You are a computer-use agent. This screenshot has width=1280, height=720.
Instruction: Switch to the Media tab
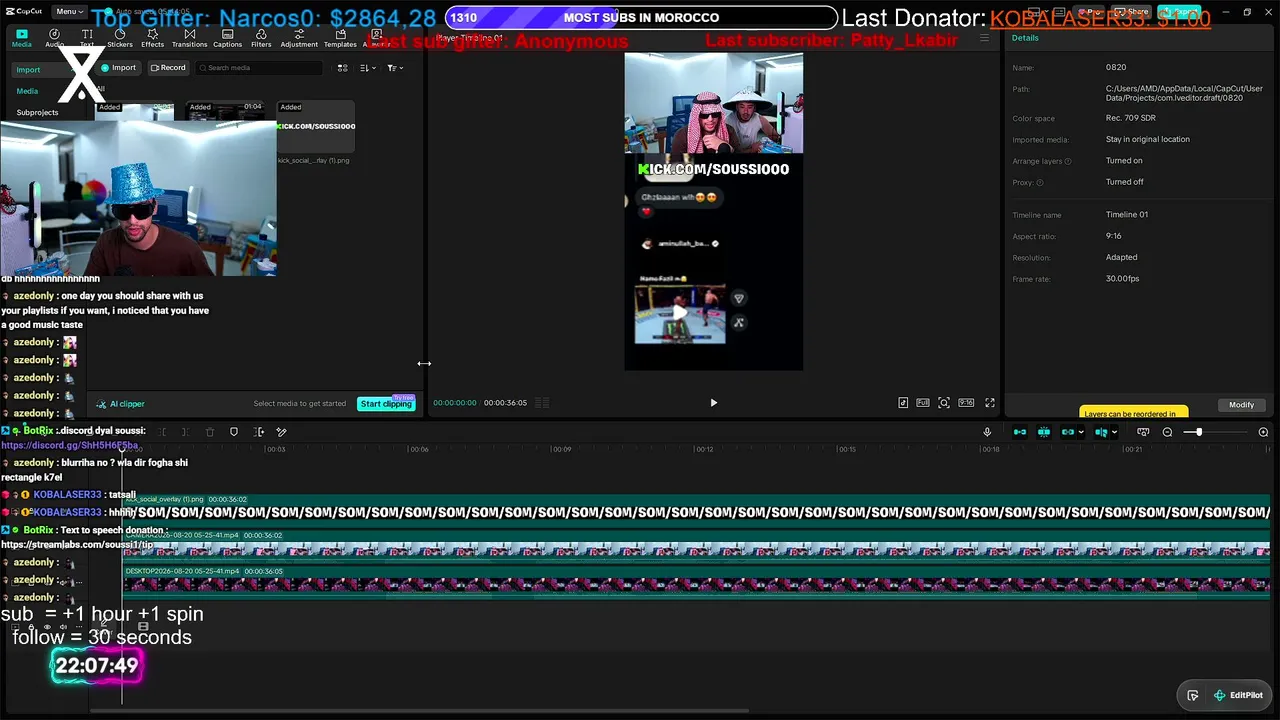(x=21, y=38)
